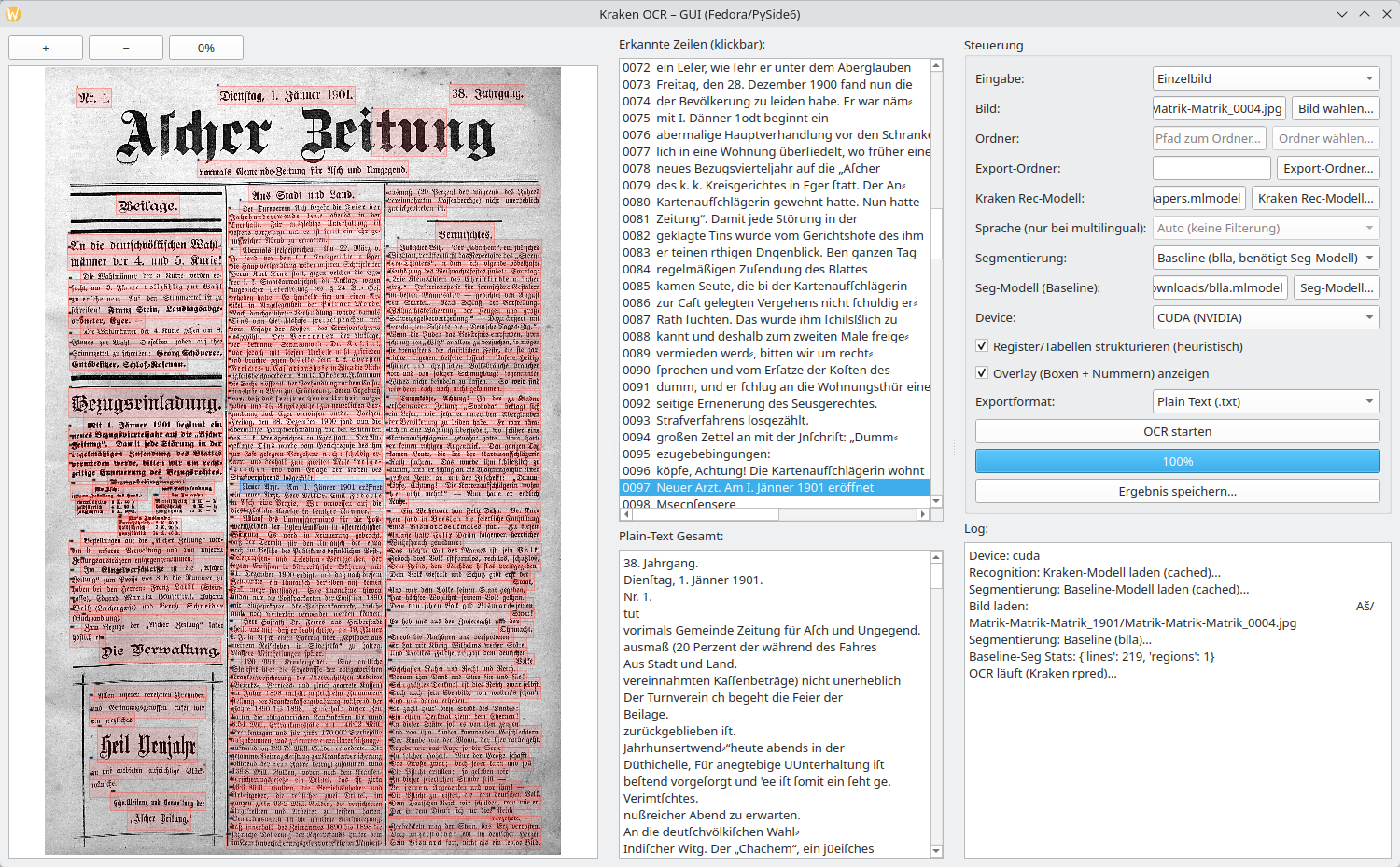Select line 0086 'zur Caſt gelegten Vergehens'

[775, 302]
